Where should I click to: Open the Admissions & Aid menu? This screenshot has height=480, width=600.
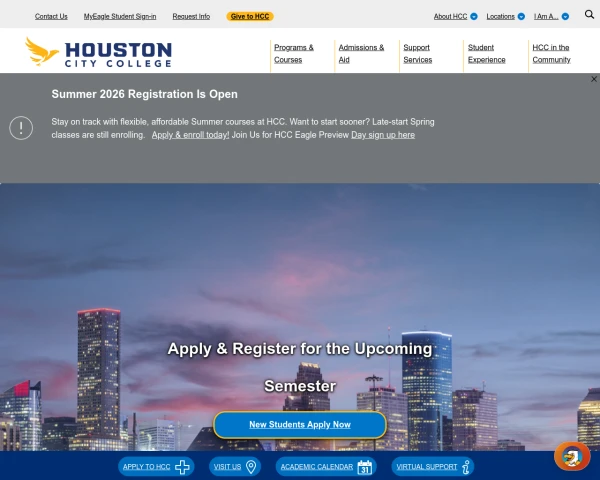coord(361,54)
